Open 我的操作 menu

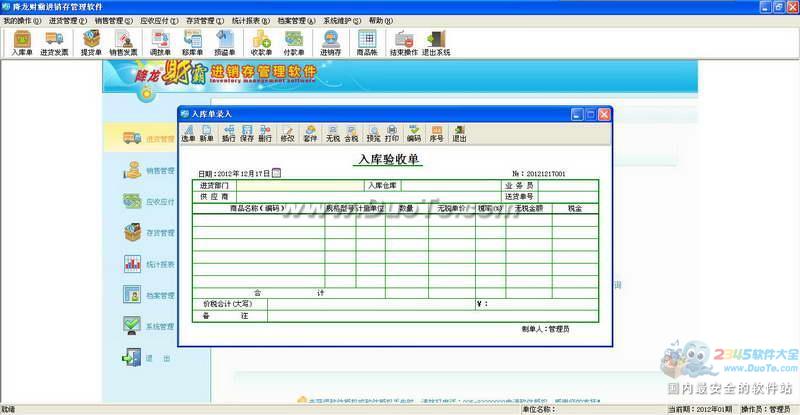tap(22, 20)
